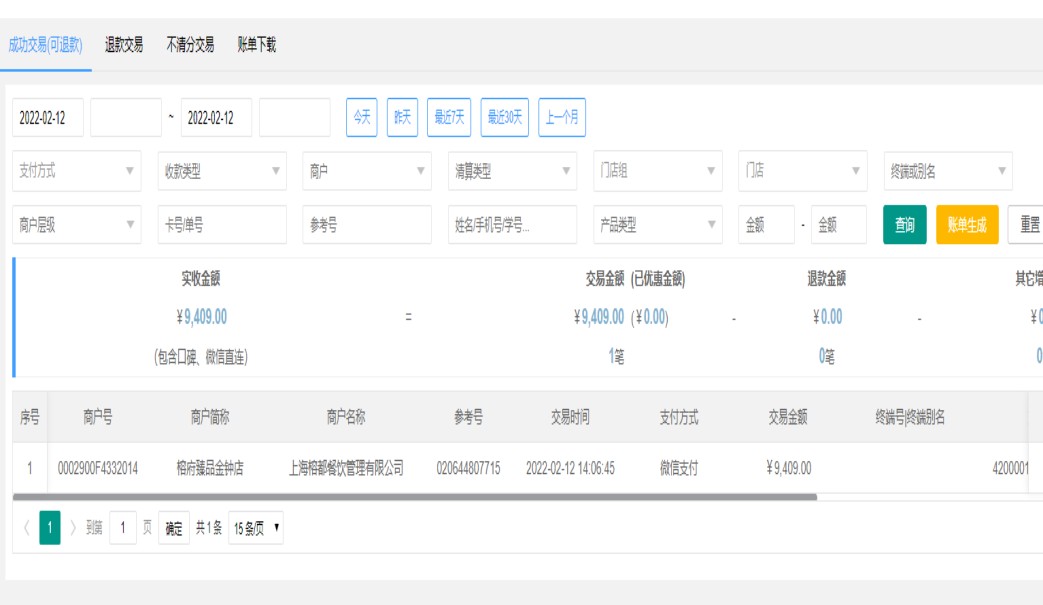
Task: Open the 不清分交易 tab
Action: 190,45
